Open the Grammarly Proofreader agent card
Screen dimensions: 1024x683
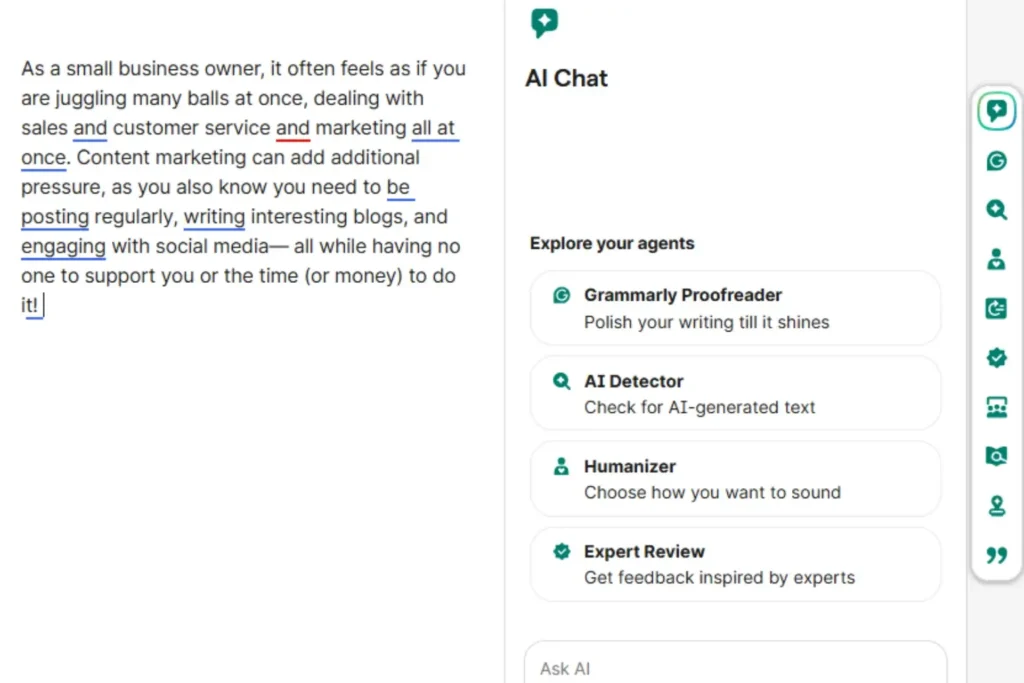[735, 308]
